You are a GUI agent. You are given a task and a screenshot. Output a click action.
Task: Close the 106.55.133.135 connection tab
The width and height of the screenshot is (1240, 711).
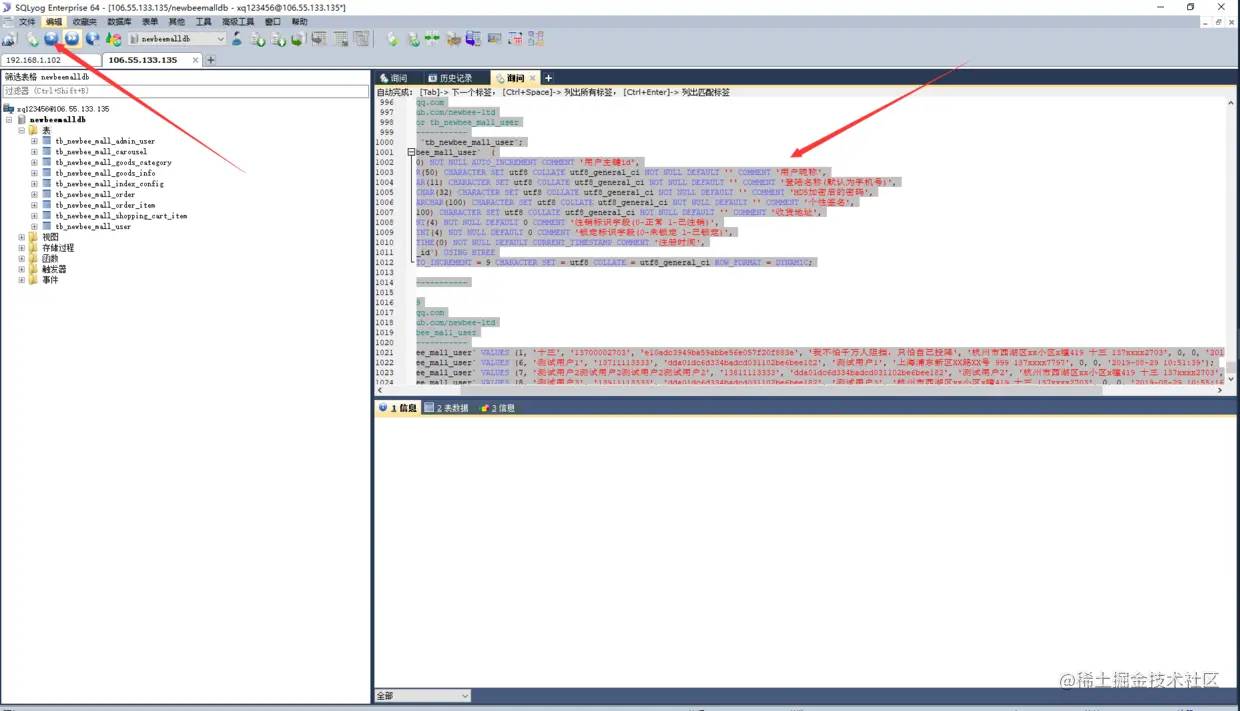(195, 60)
